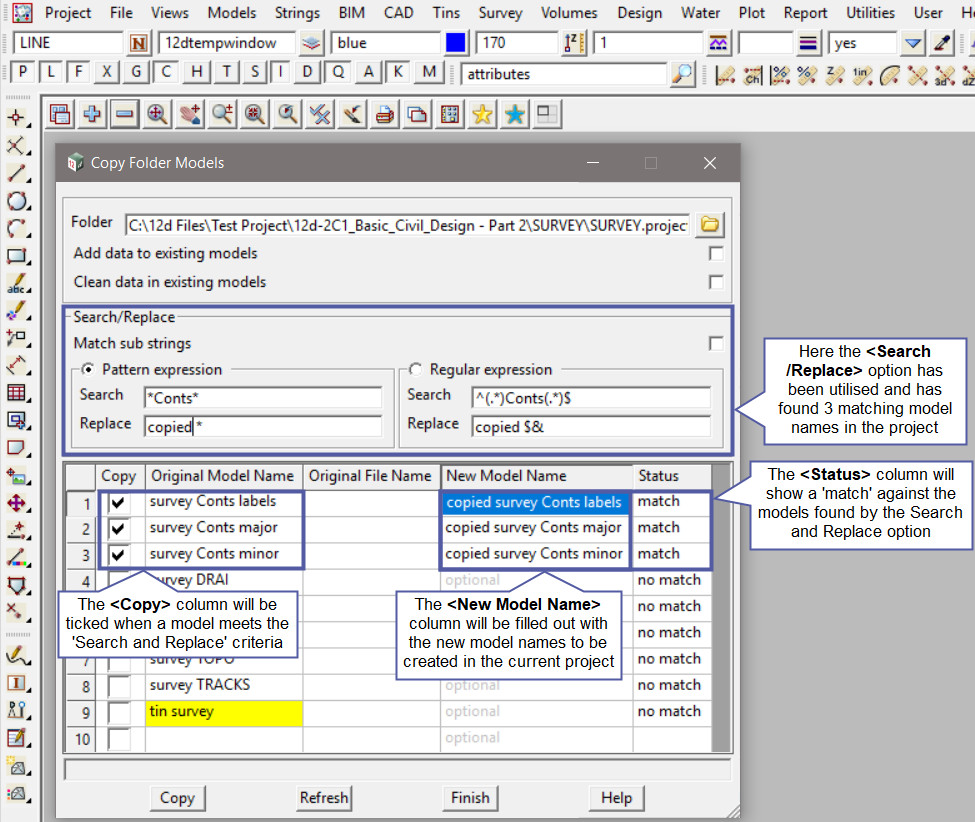Open the Tins menu
Screen dimensions: 975x822
click(x=447, y=13)
